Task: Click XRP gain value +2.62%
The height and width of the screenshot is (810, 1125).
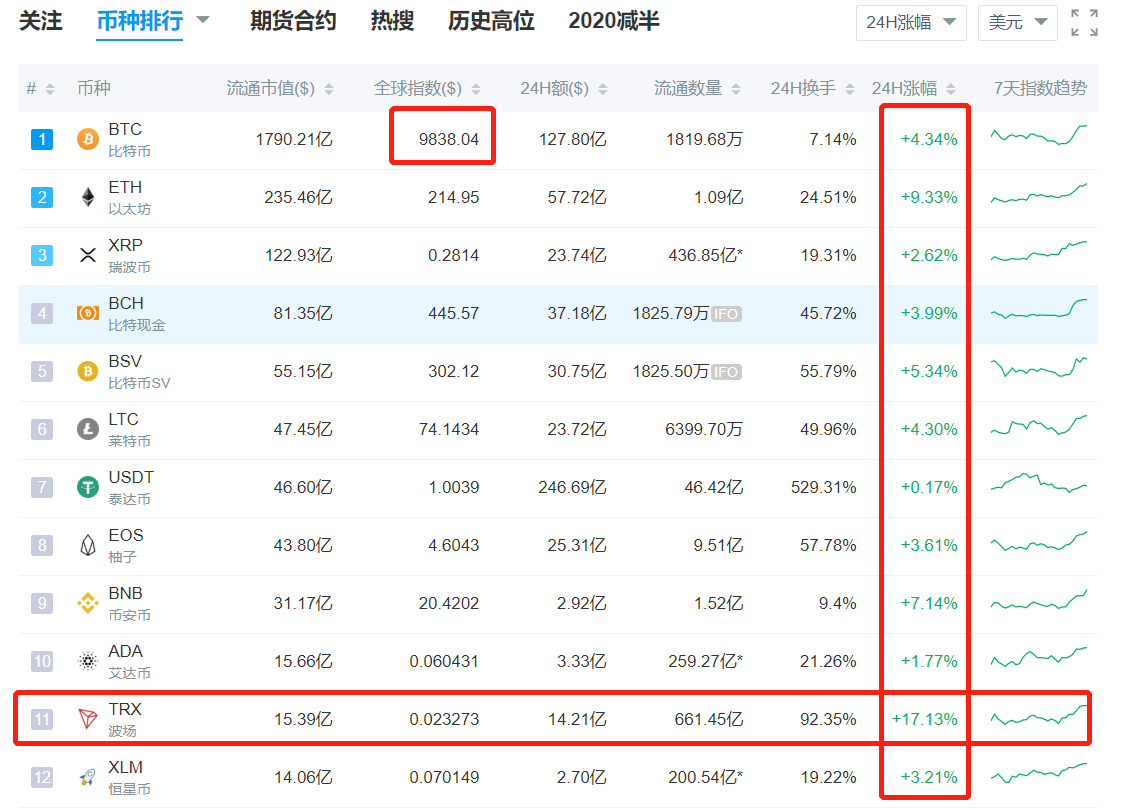Action: (929, 255)
